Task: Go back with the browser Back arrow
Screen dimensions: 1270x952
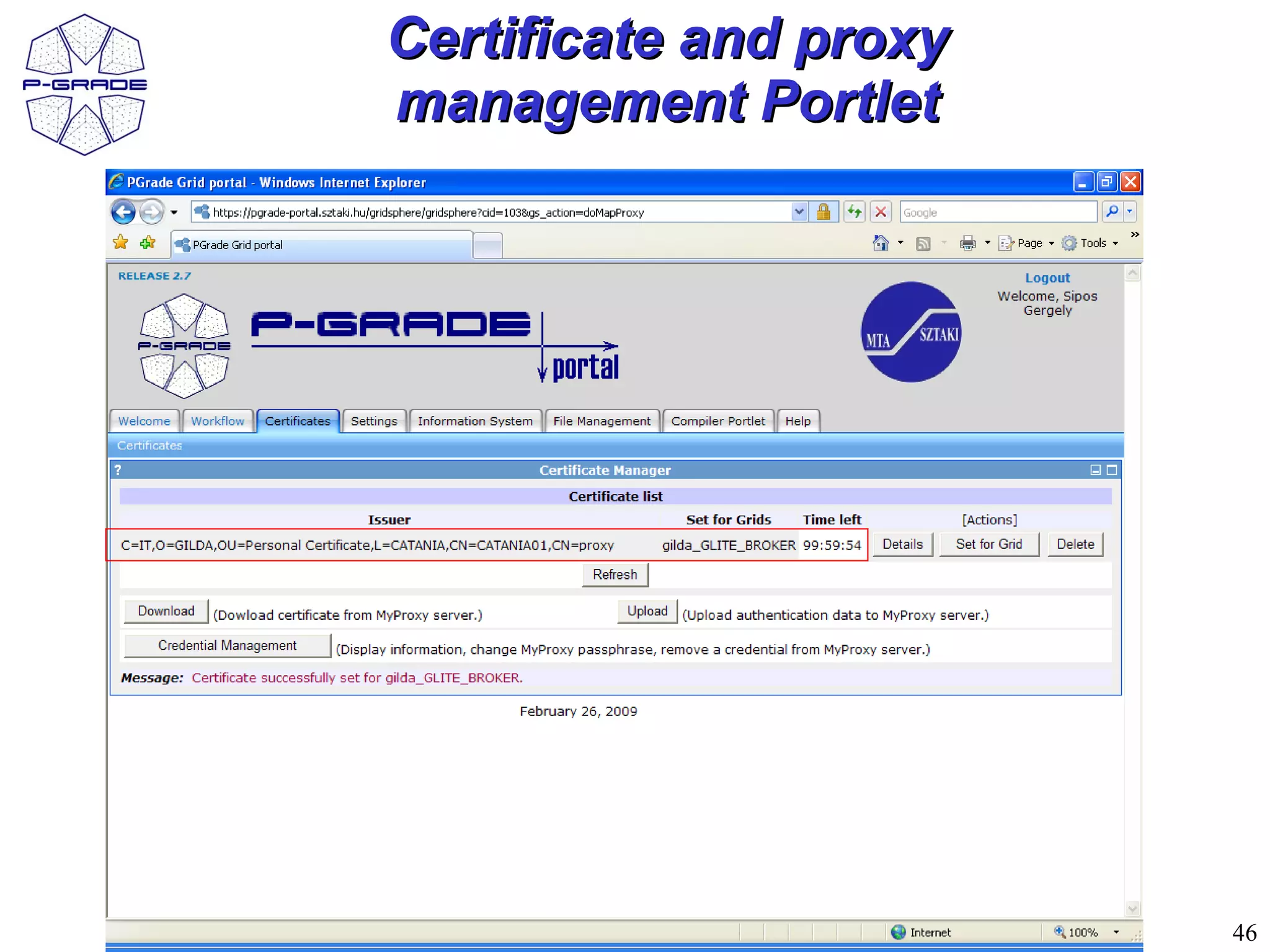Action: point(123,212)
